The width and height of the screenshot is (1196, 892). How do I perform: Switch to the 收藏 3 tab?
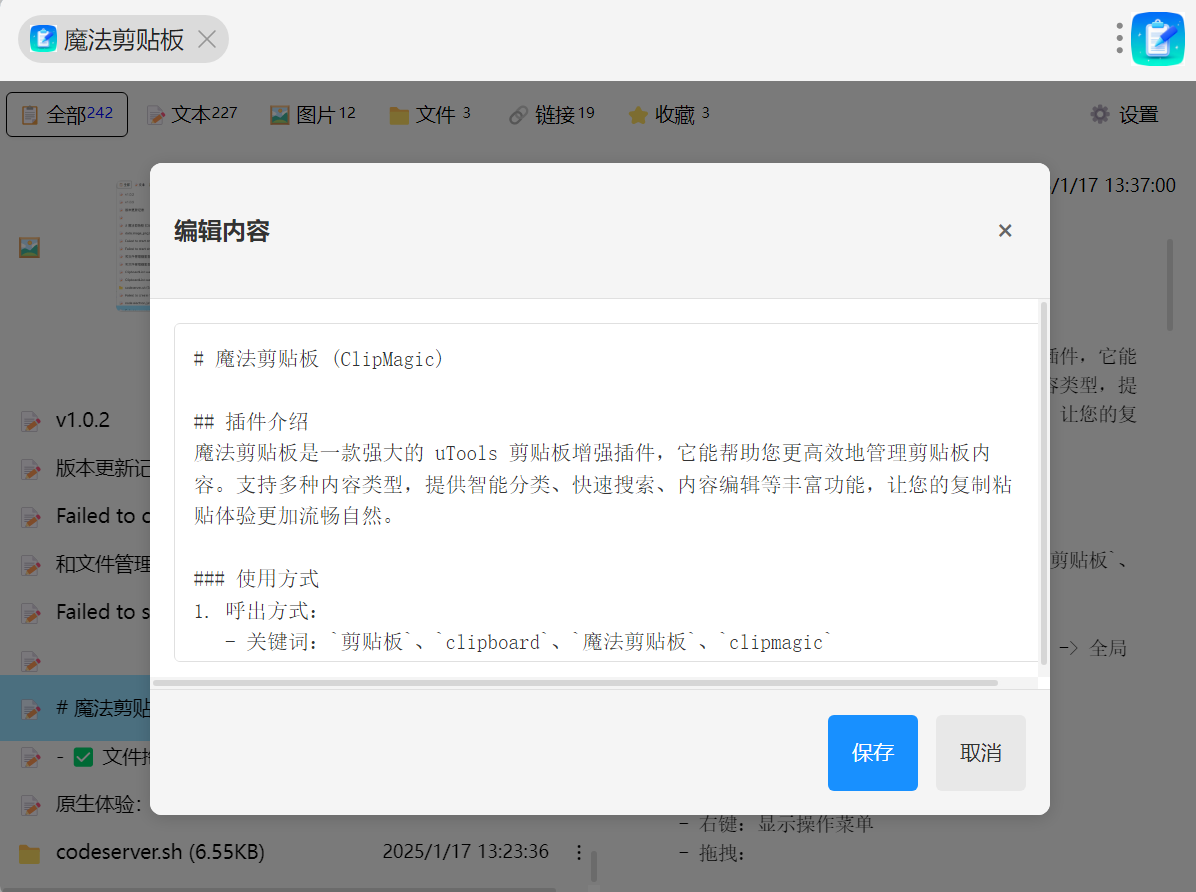pyautogui.click(x=668, y=114)
